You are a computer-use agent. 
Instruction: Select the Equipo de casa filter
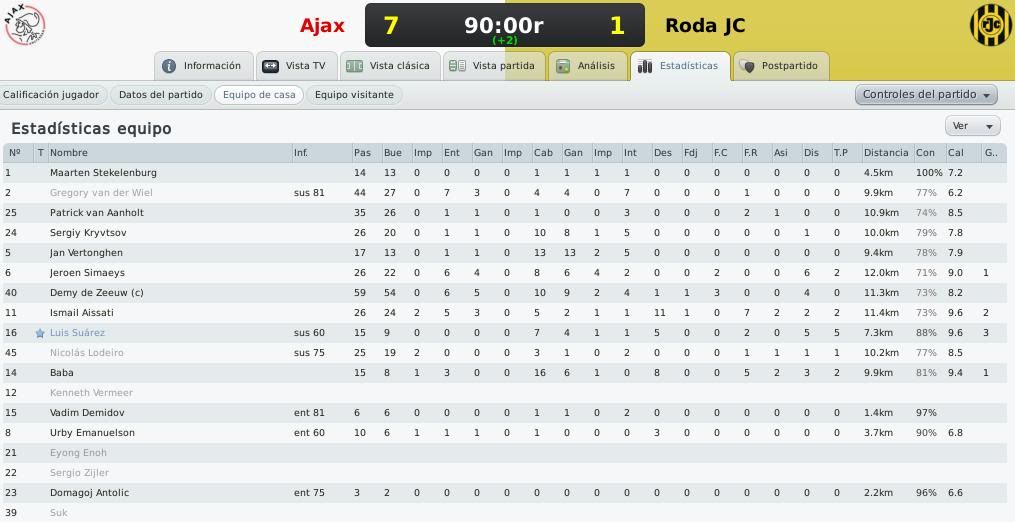(x=259, y=95)
